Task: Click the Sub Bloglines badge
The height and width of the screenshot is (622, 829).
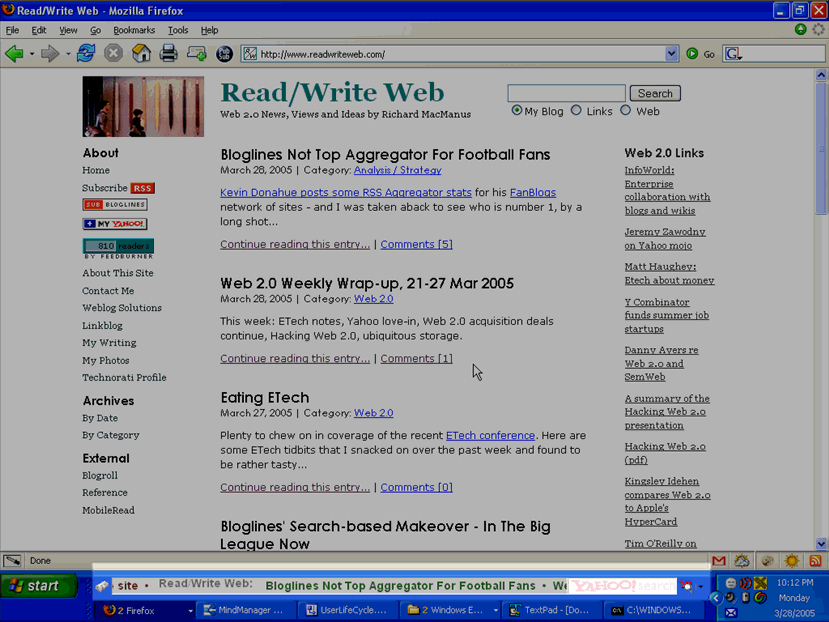Action: pyautogui.click(x=115, y=205)
